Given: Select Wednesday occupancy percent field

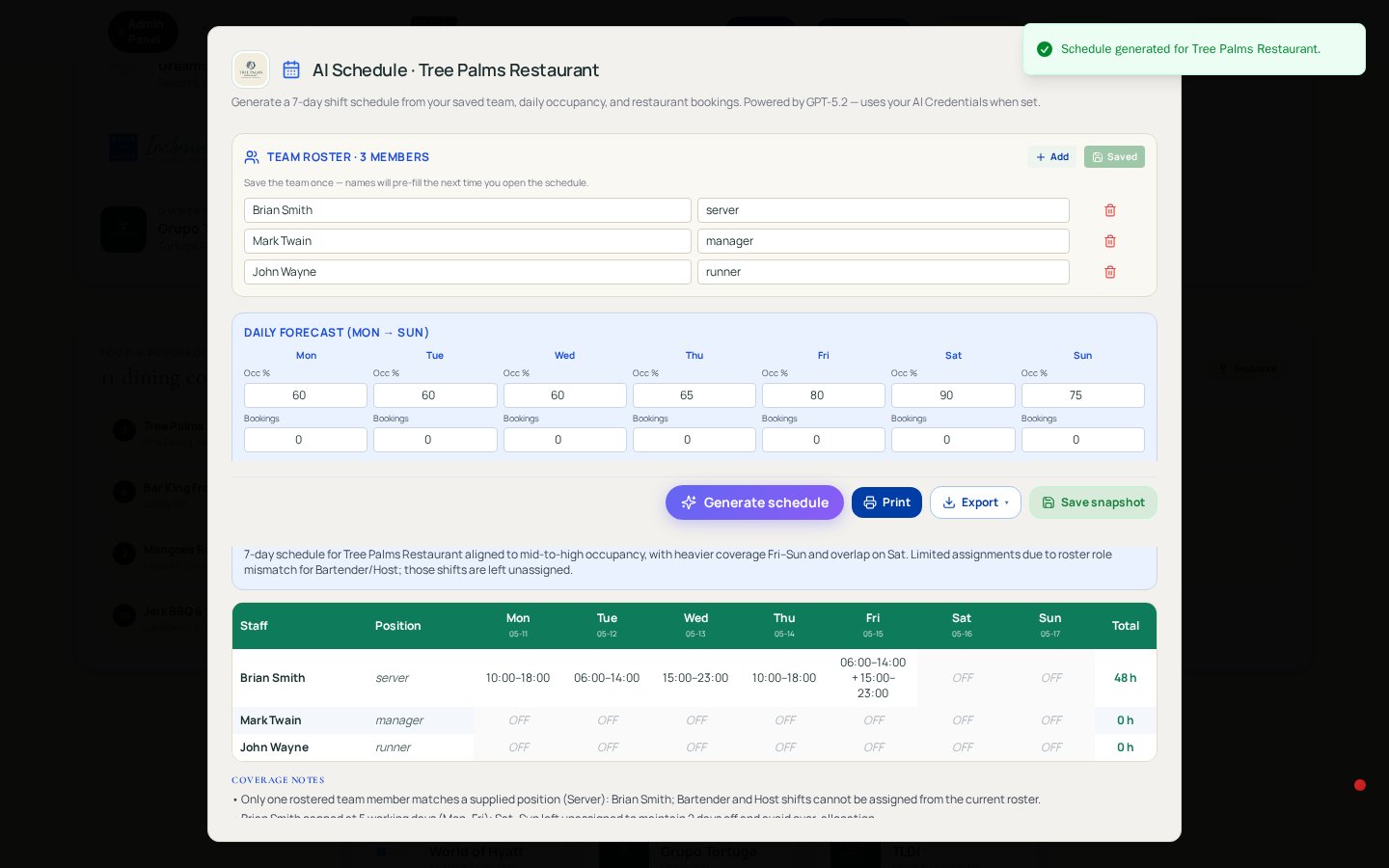Looking at the screenshot, I should (565, 395).
